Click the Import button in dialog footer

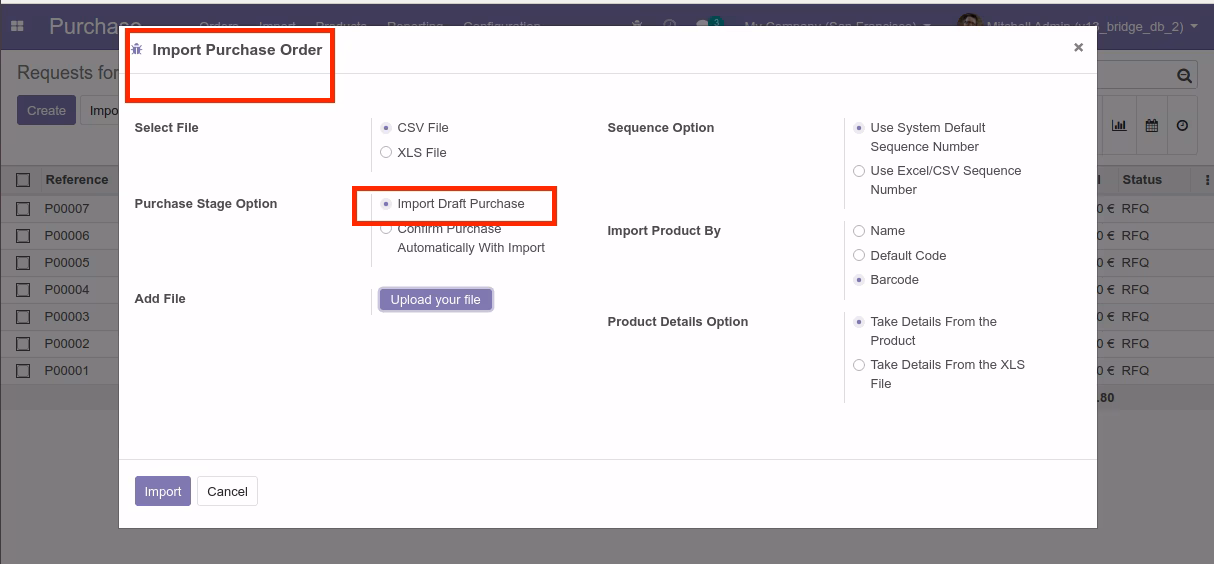pyautogui.click(x=163, y=491)
